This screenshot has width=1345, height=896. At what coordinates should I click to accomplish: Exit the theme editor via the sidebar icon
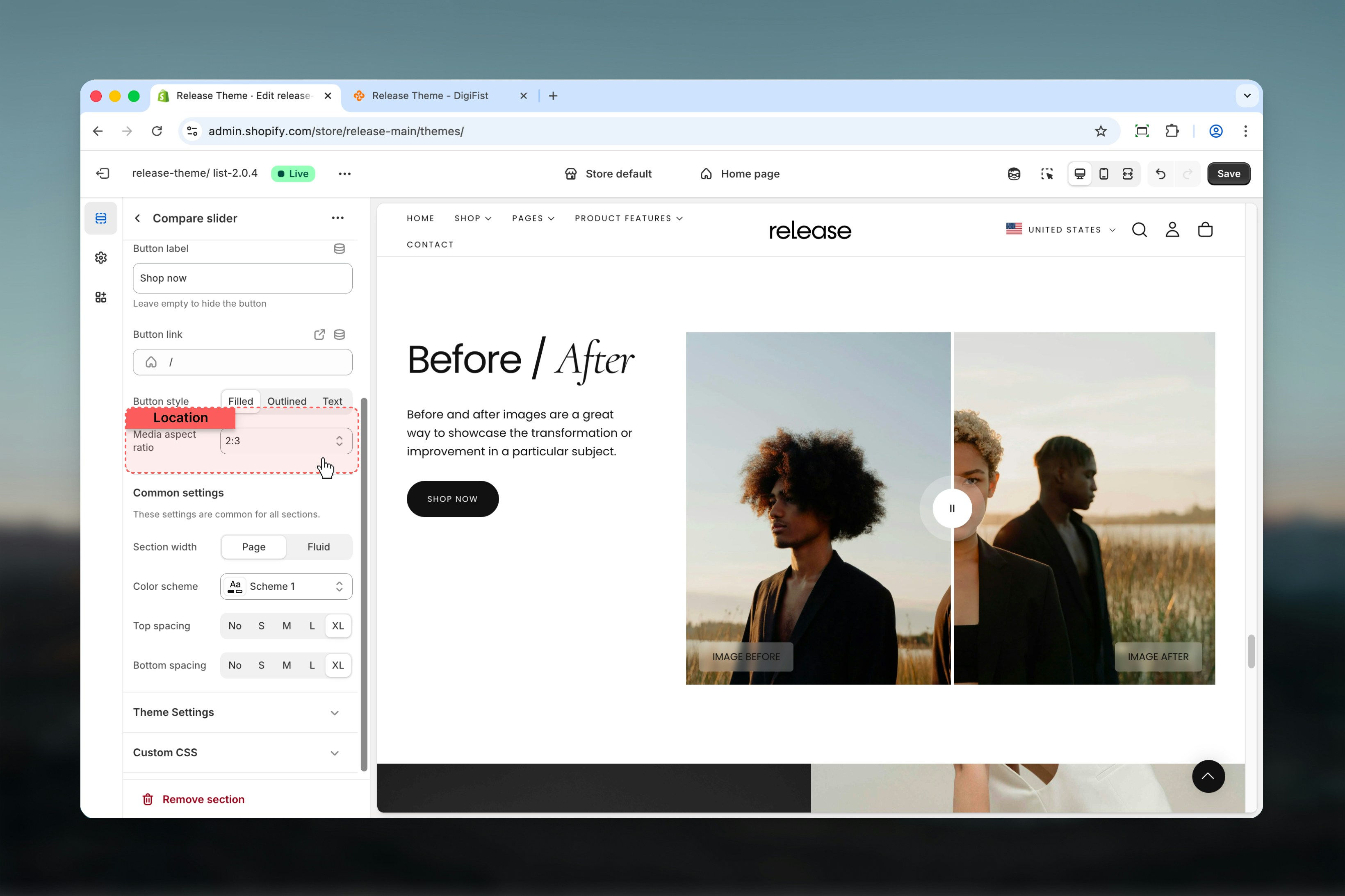coord(103,173)
